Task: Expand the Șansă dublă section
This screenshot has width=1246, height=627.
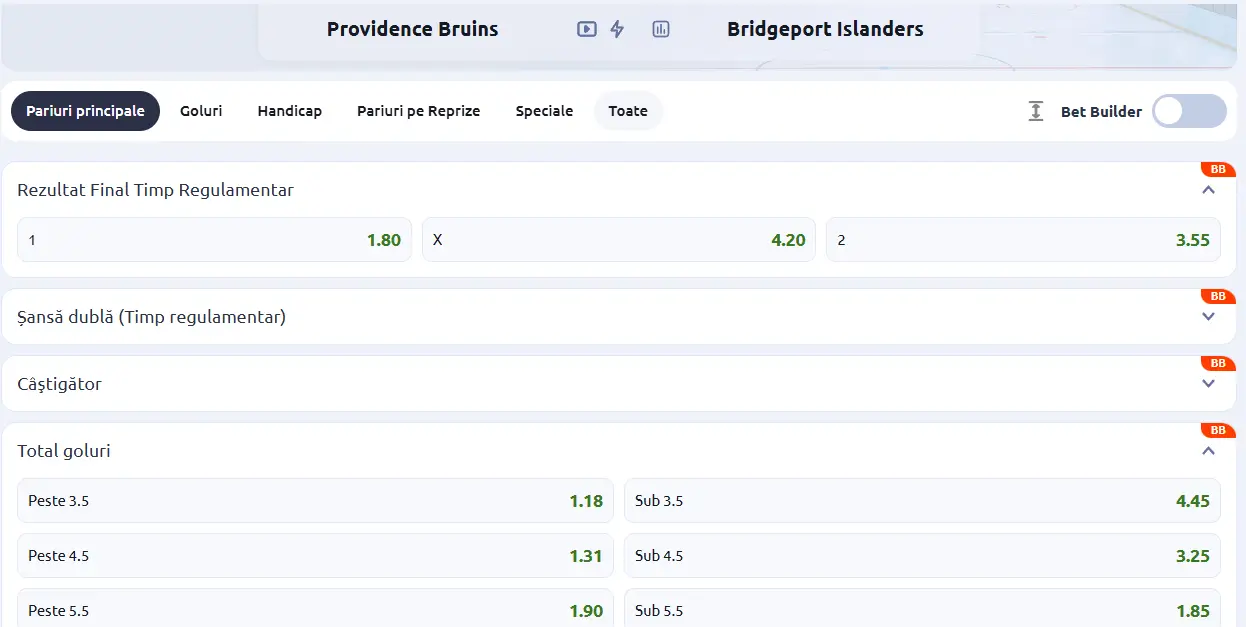Action: click(1206, 317)
